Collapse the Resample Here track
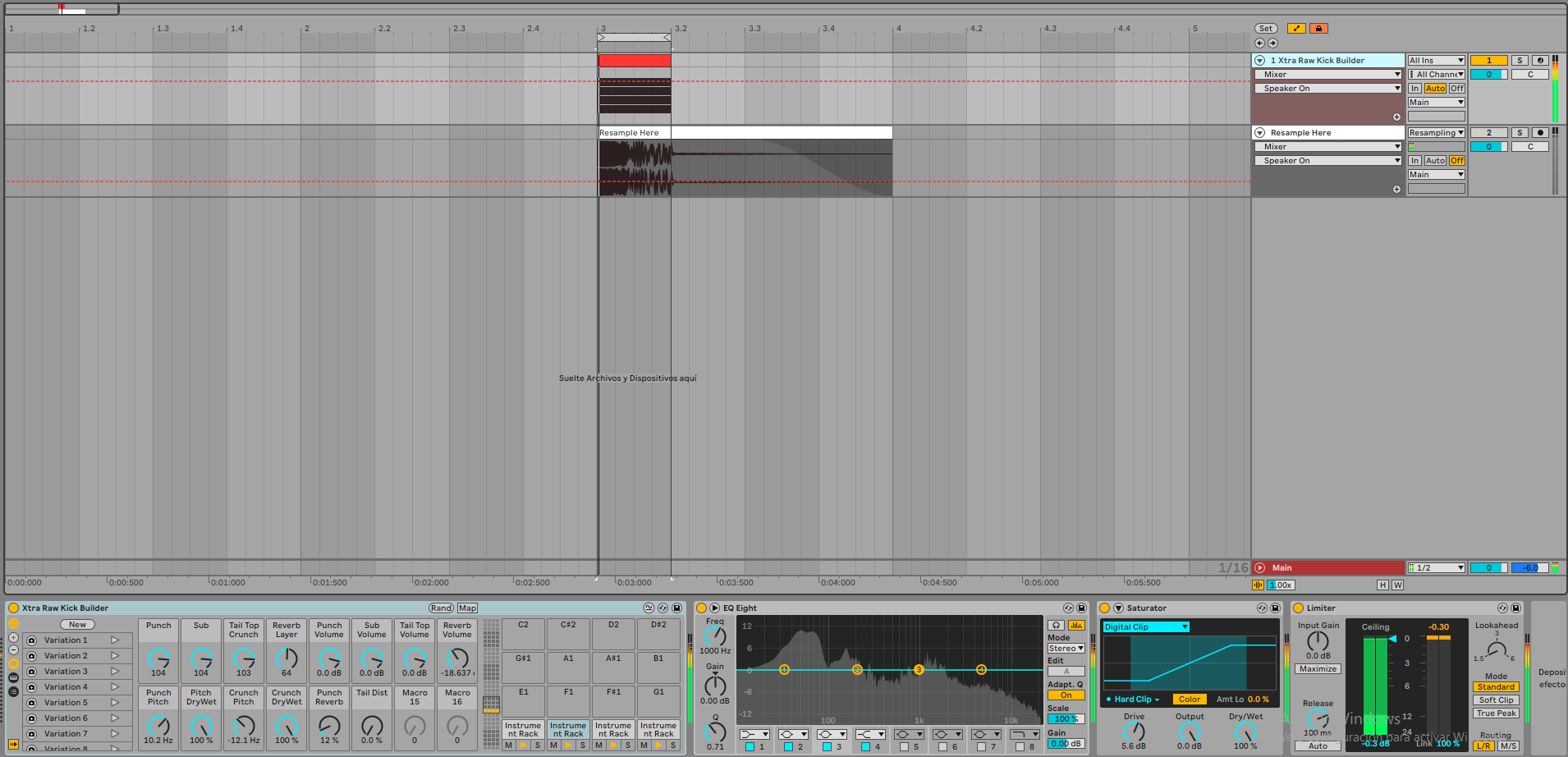Image resolution: width=1568 pixels, height=757 pixels. click(x=1259, y=133)
